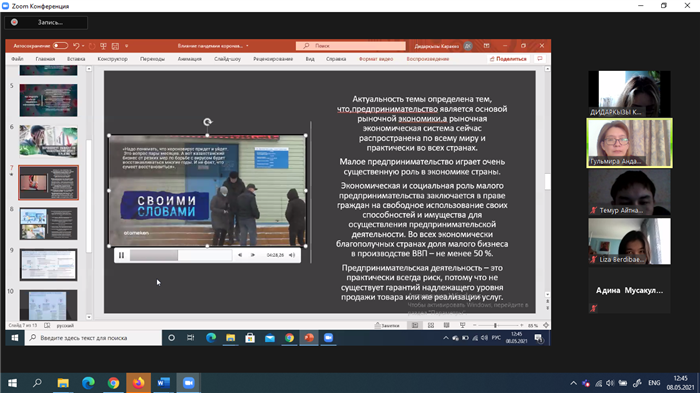Start slideshow from status bar icon
The width and height of the screenshot is (700, 393).
[462, 325]
